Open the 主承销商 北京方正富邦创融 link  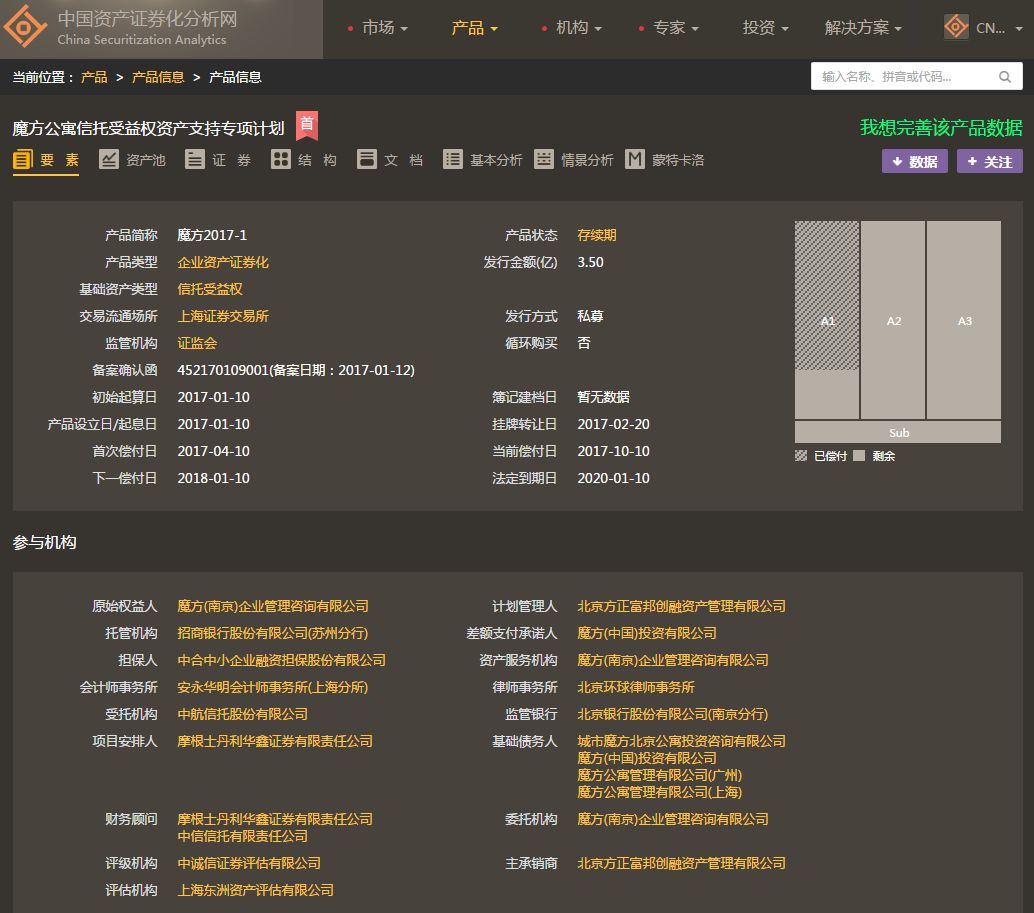(681, 864)
